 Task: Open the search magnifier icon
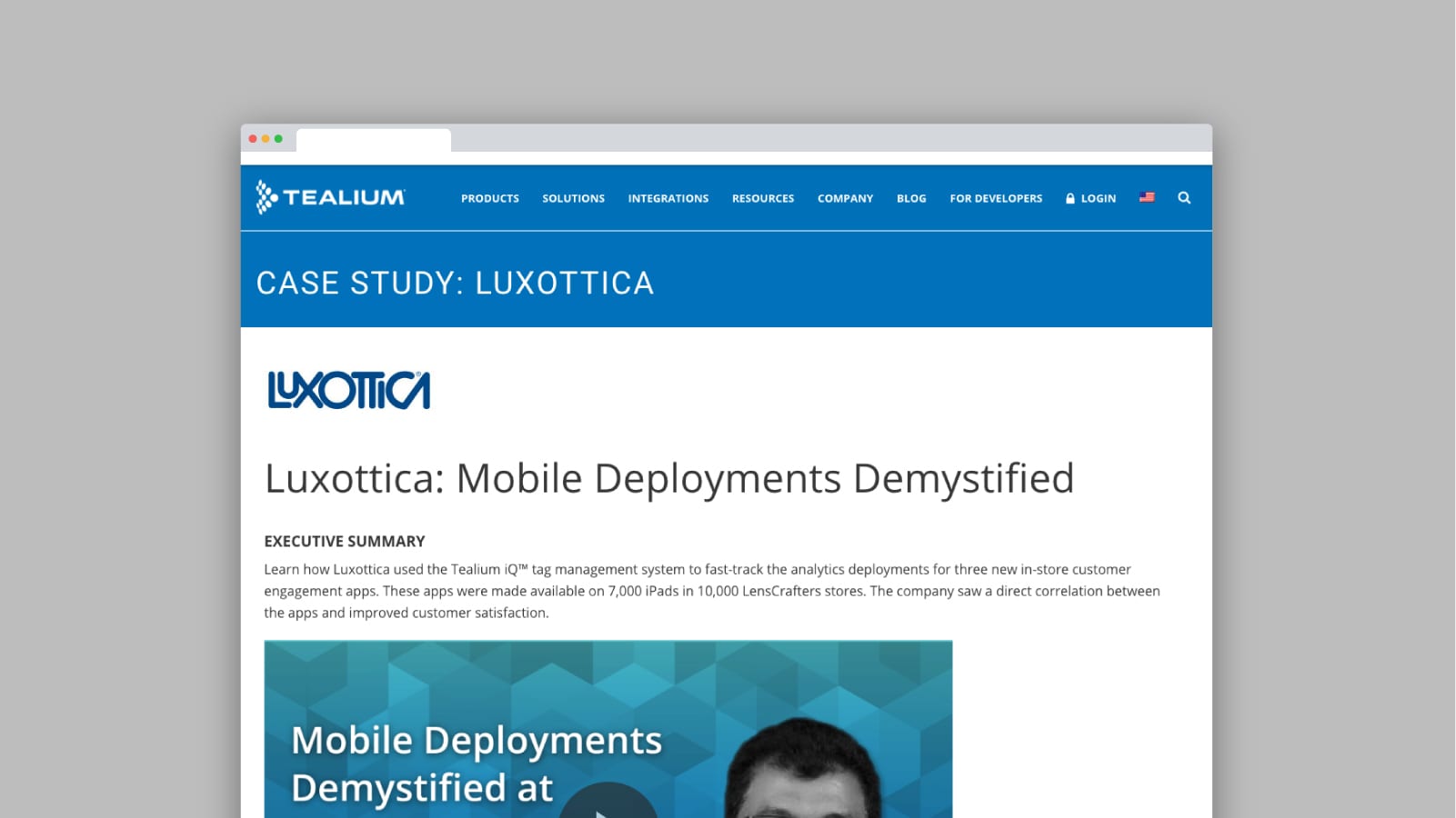tap(1183, 198)
